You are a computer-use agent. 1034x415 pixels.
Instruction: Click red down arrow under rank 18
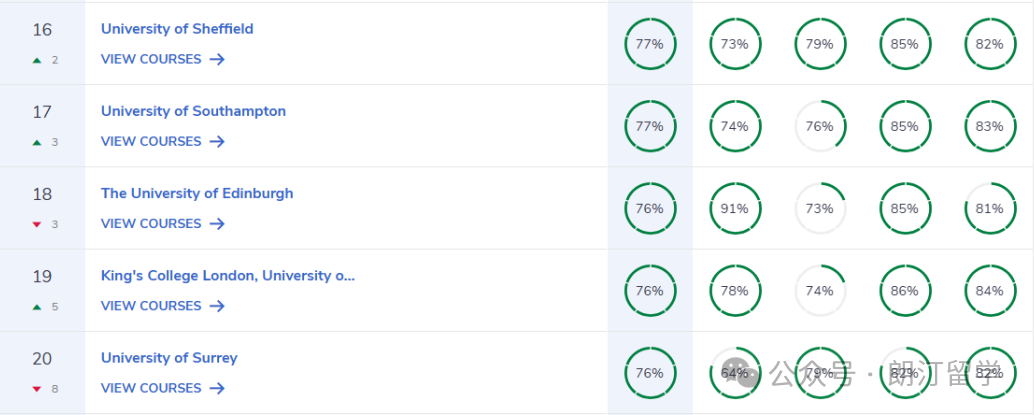38,224
